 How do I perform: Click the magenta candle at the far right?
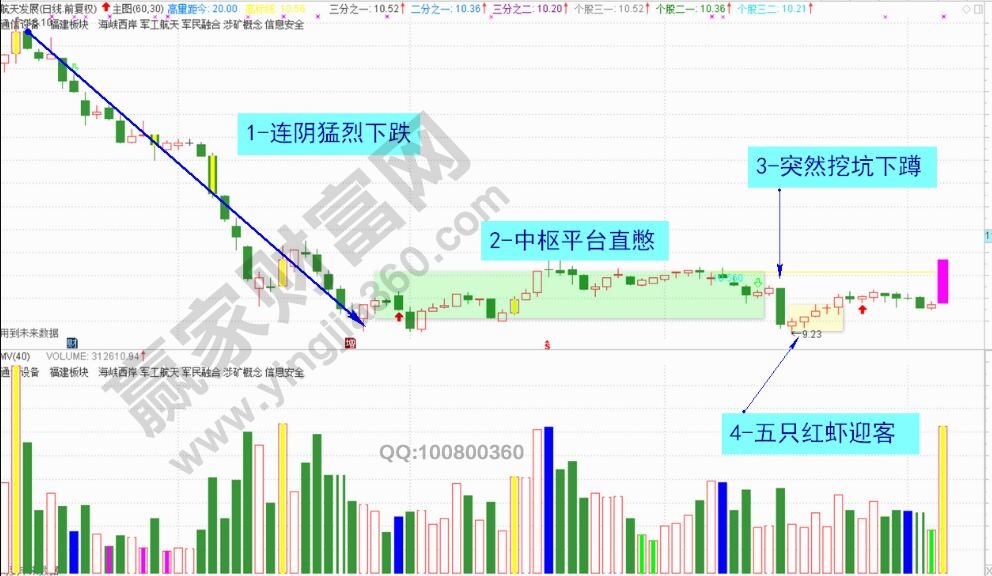(942, 281)
